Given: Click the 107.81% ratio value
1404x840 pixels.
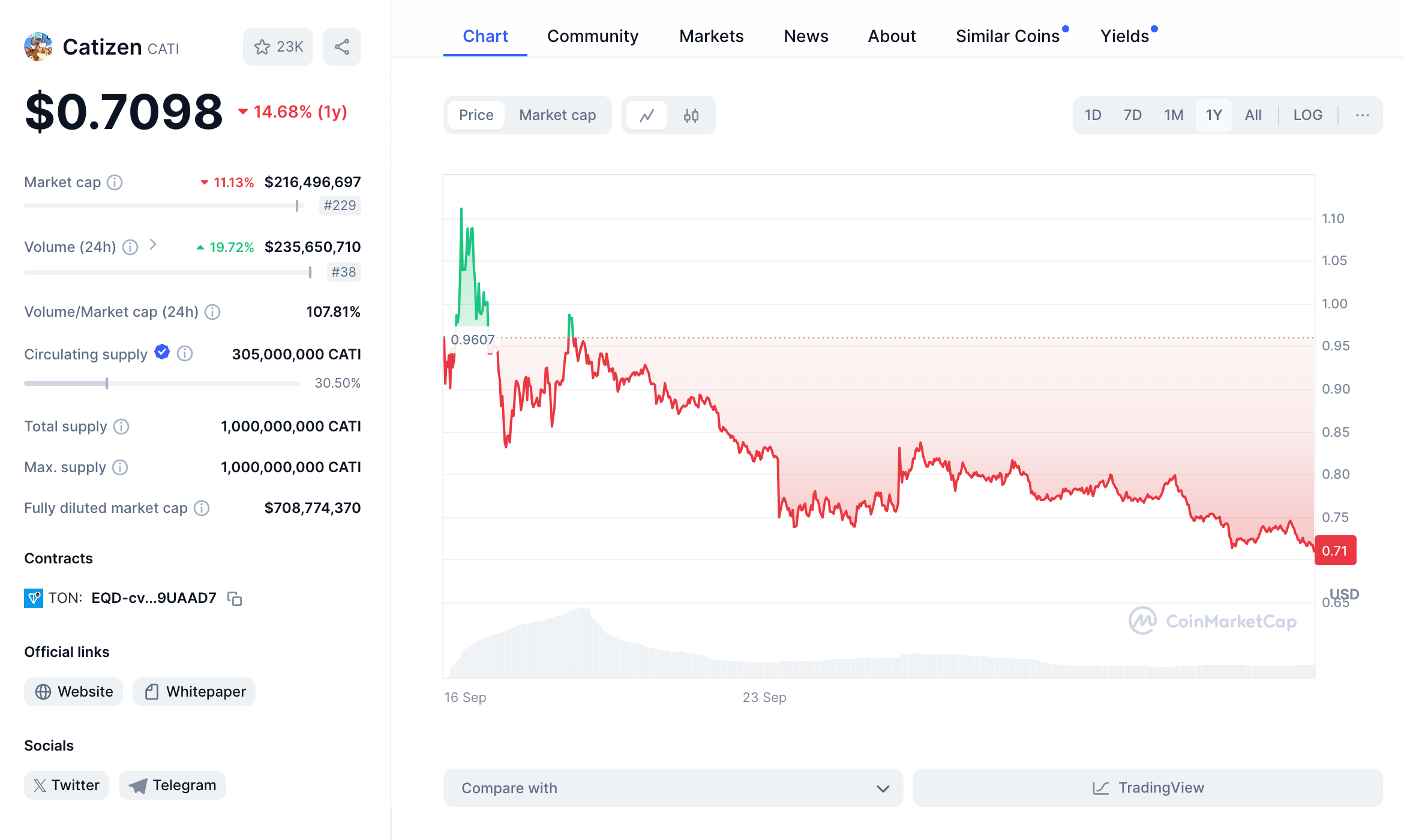Looking at the screenshot, I should (x=333, y=312).
